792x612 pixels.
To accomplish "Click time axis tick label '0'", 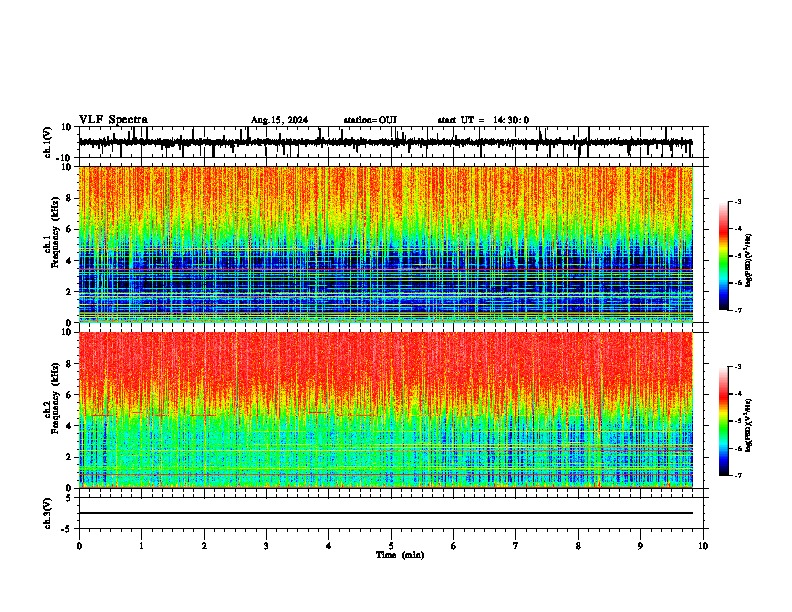I will click(79, 546).
